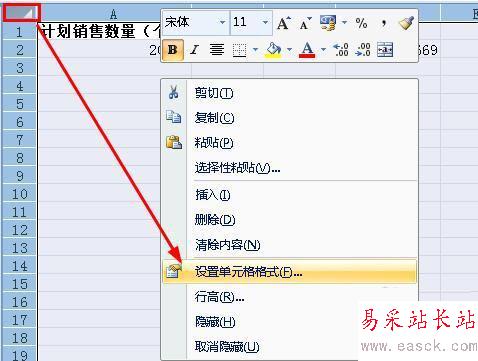
Task: Choose 行高(R)... menu item
Action: 289,297
